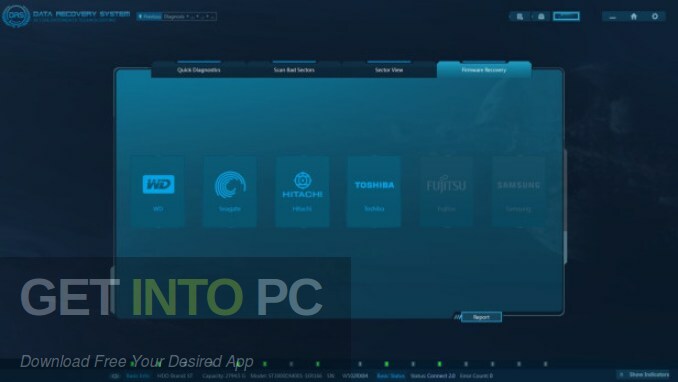This screenshot has height=382, width=678.
Task: Choose the Seagate drive brand tile
Action: tap(230, 192)
